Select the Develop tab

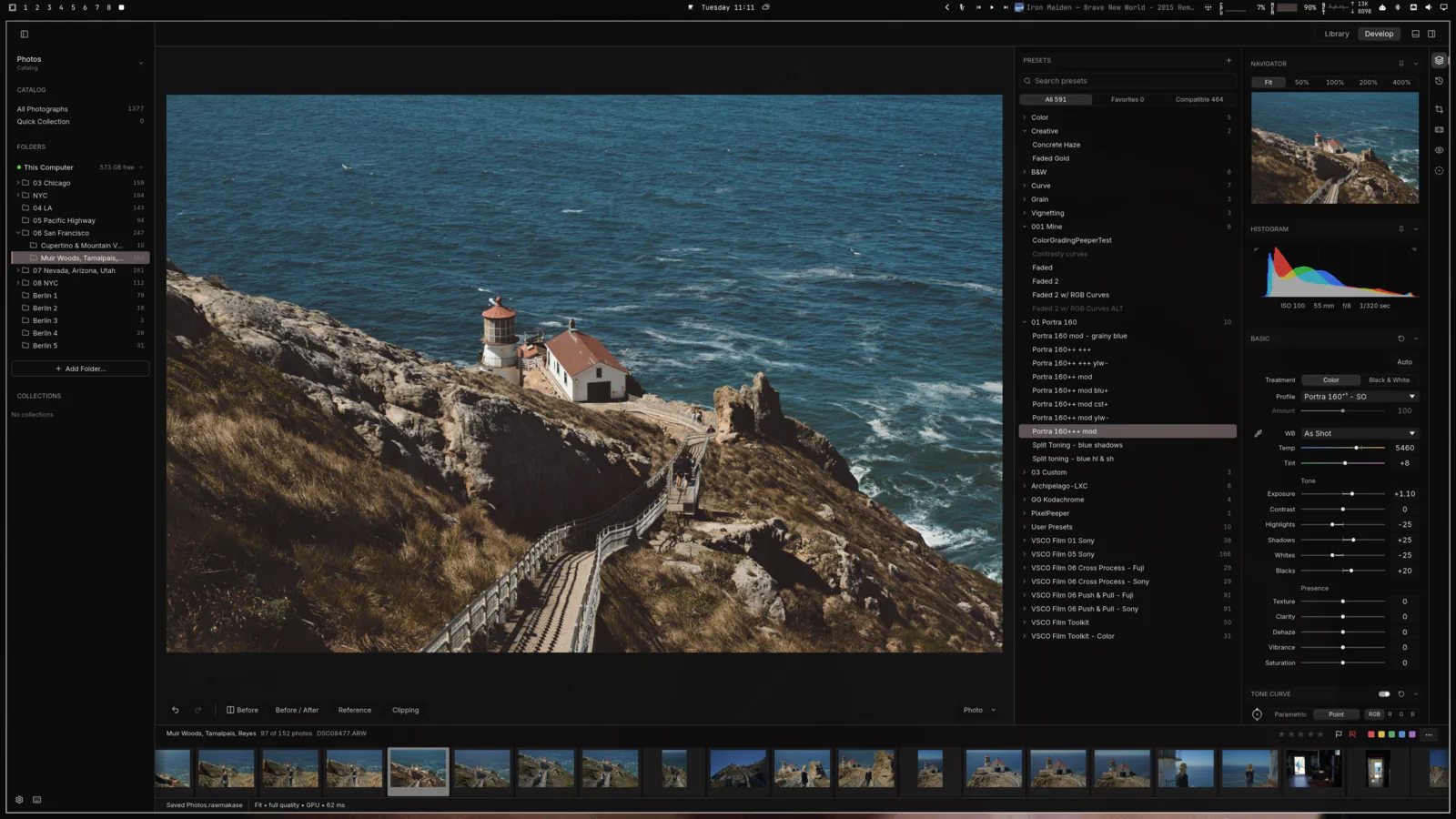(1379, 34)
